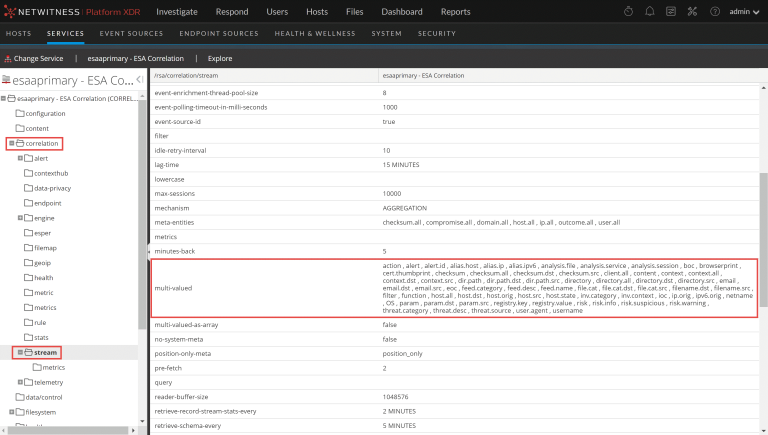This screenshot has height=435, width=768.
Task: Click the content folder icon
Action: pyautogui.click(x=20, y=128)
